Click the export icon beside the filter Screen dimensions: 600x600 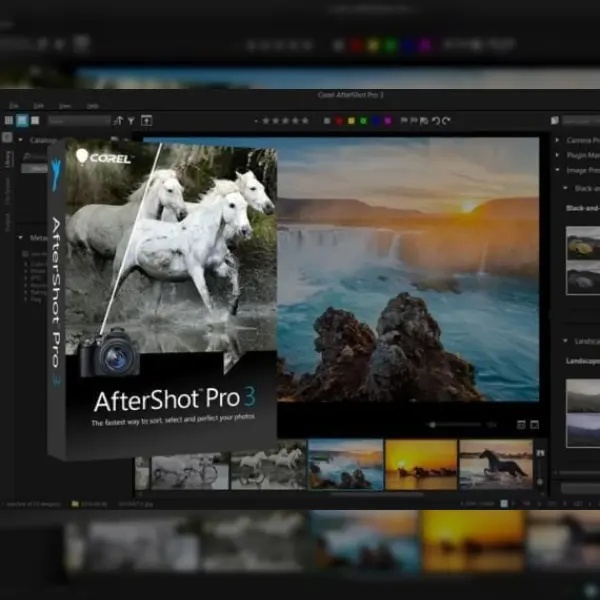click(147, 121)
